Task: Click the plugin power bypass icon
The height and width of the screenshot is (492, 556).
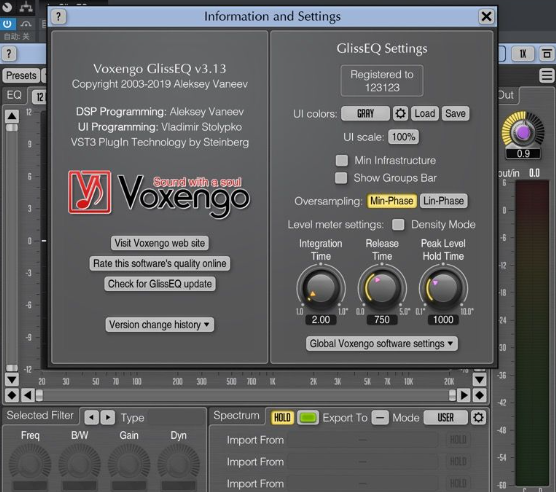Action: click(7, 24)
